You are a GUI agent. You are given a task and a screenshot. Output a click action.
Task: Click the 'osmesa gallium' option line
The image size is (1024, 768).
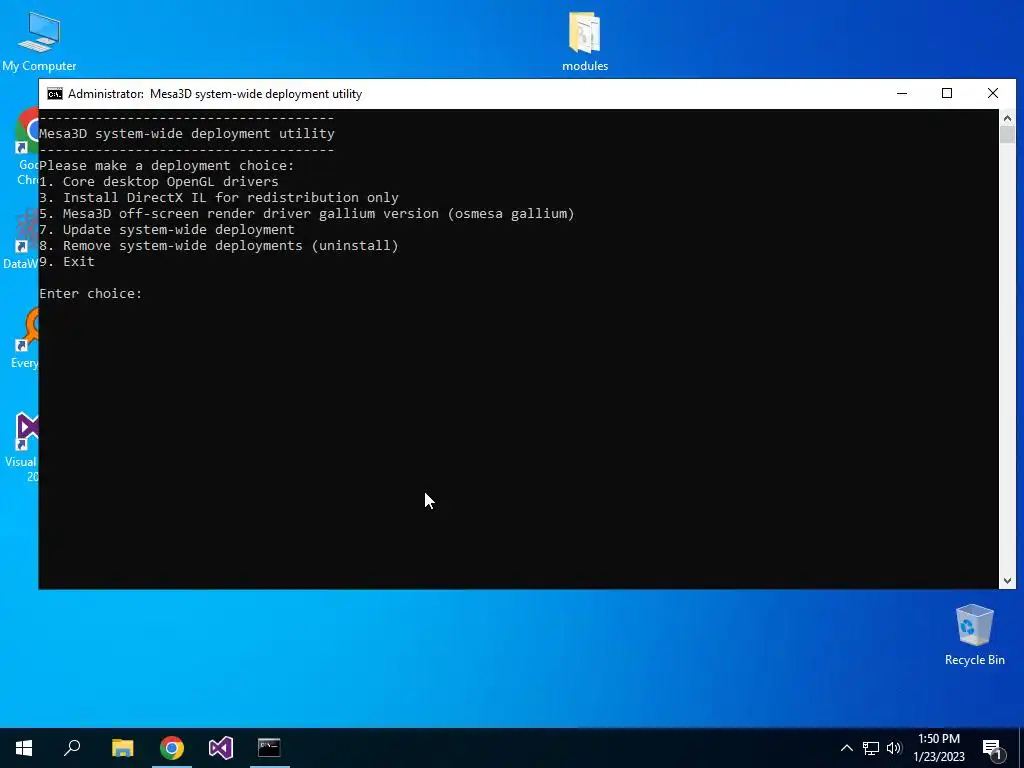307,214
